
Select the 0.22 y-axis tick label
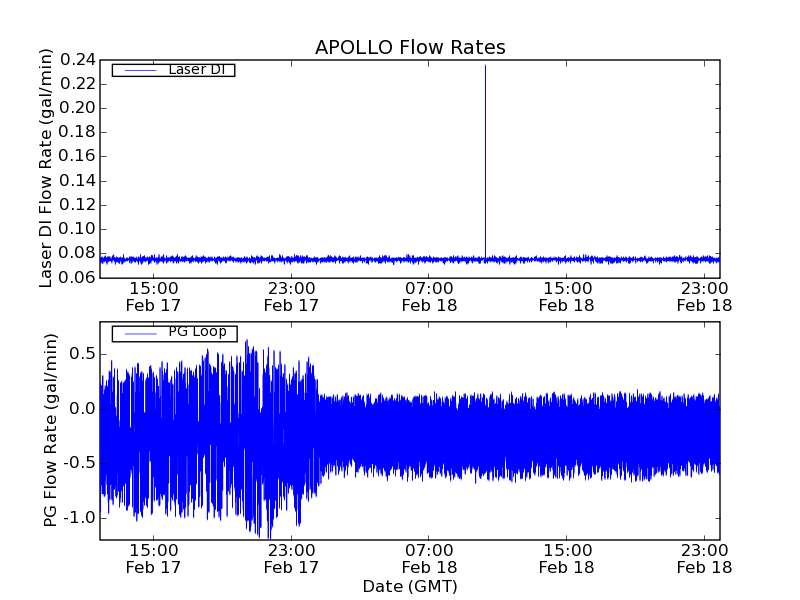click(78, 84)
